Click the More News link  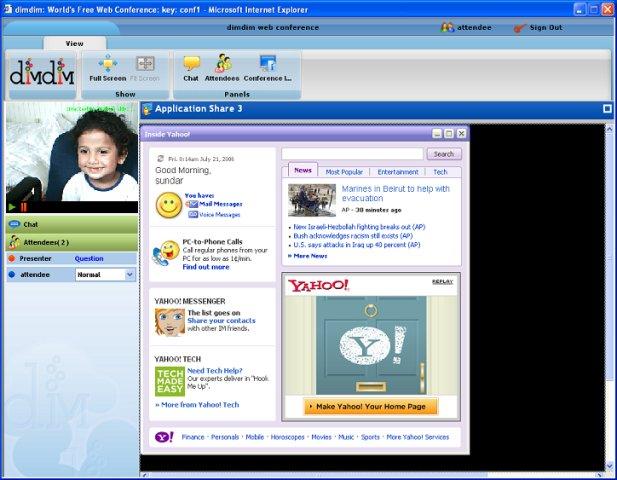click(310, 256)
